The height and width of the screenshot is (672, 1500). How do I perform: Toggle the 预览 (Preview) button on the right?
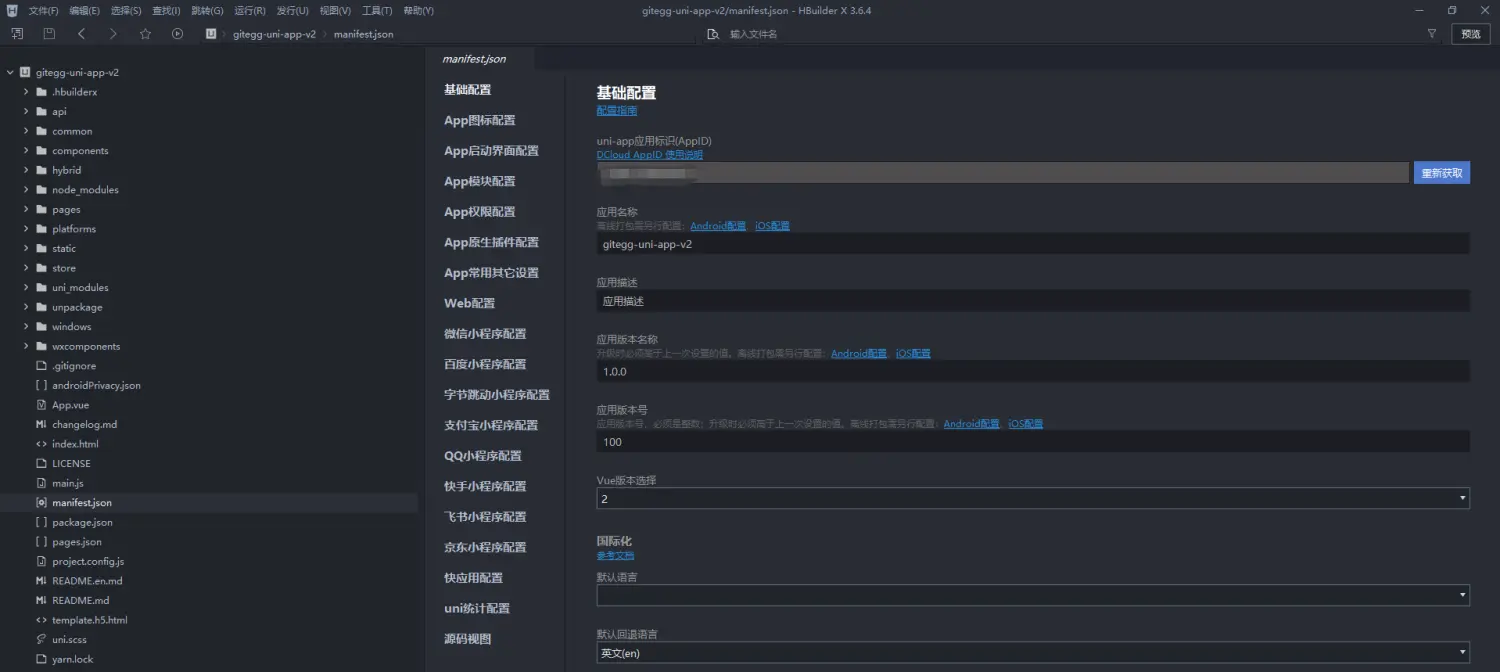(1470, 33)
